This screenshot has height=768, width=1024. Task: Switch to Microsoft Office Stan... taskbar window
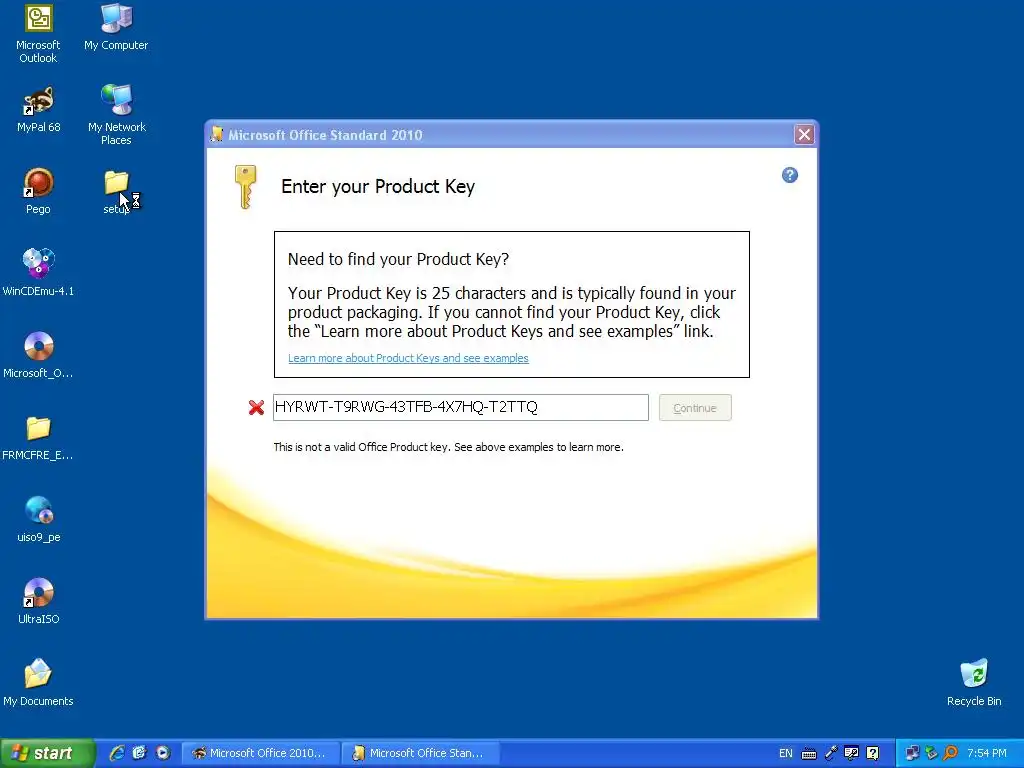coord(421,753)
